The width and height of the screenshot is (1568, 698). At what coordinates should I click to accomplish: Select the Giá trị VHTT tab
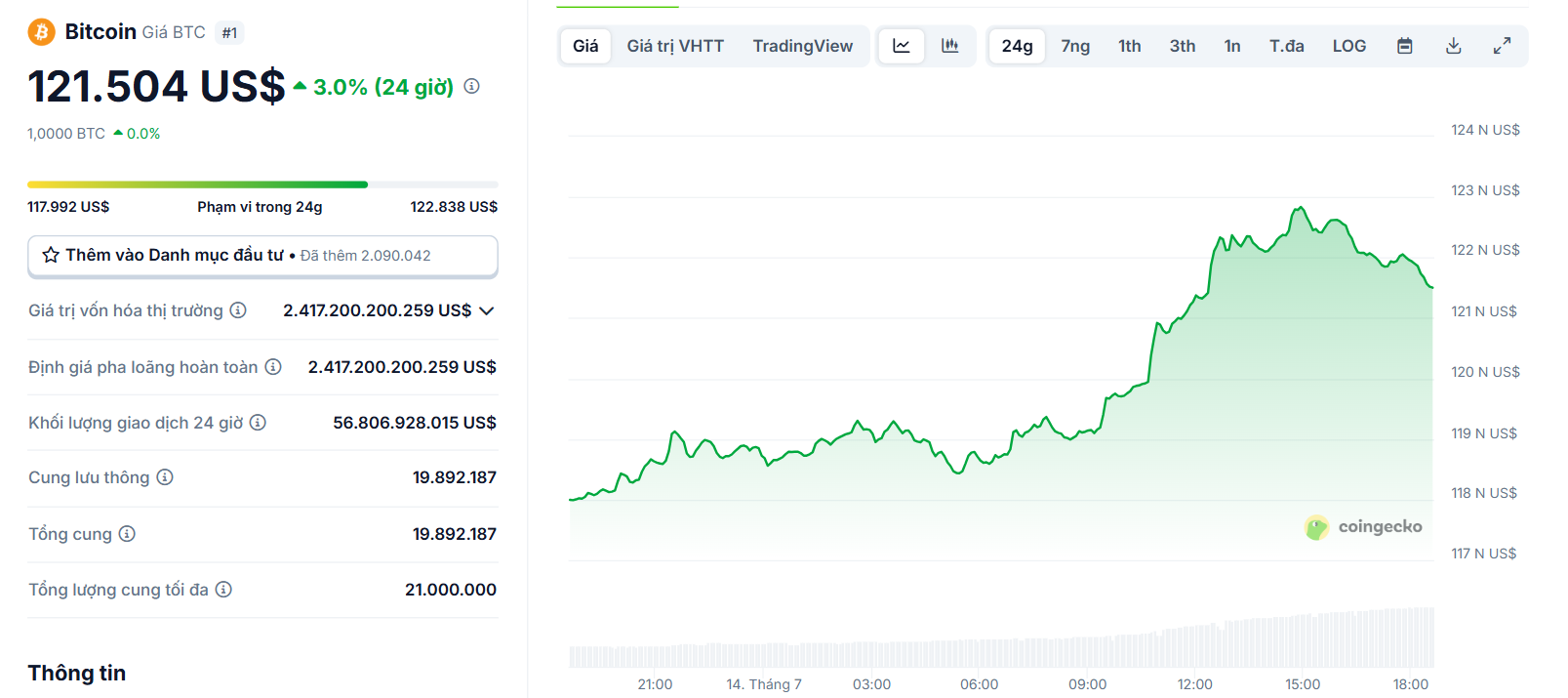(675, 46)
